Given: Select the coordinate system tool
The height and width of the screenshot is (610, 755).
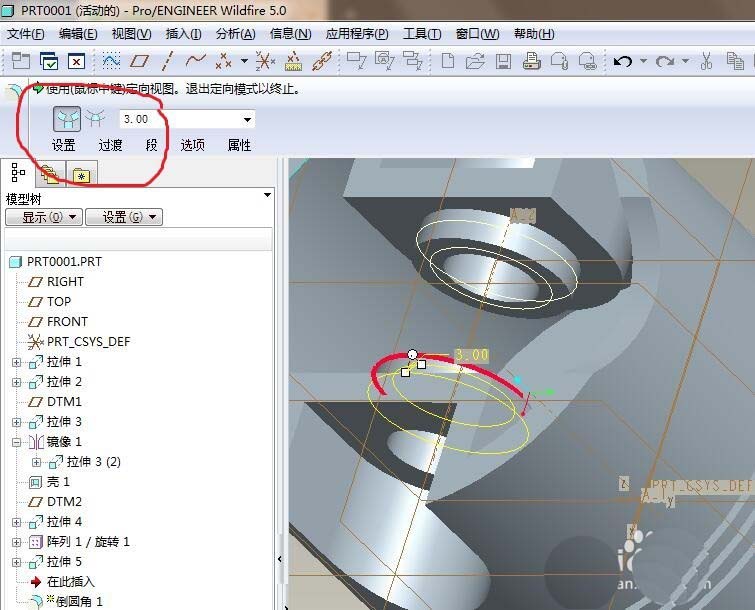Looking at the screenshot, I should pyautogui.click(x=265, y=61).
